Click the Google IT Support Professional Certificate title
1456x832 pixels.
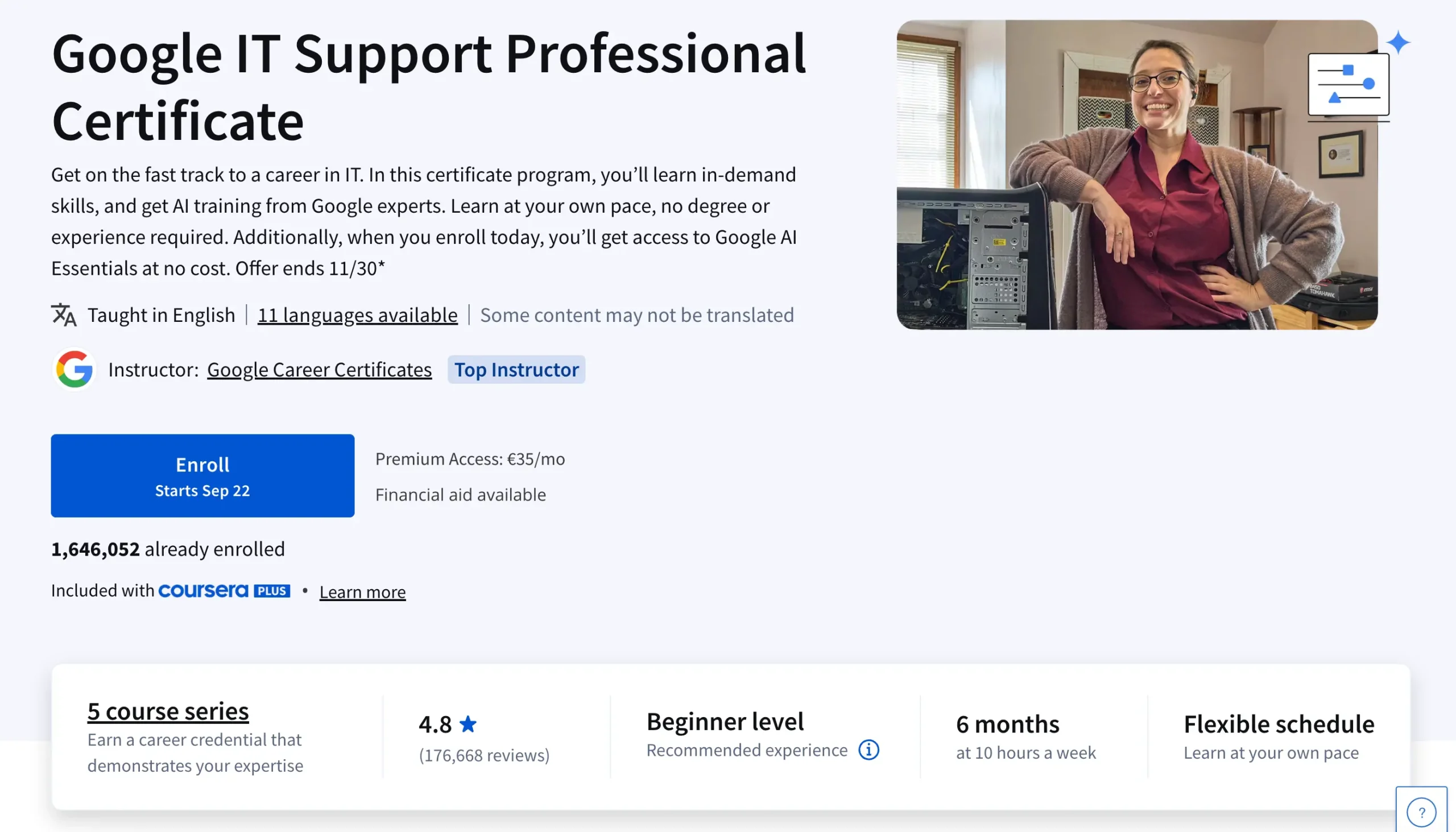pos(429,86)
